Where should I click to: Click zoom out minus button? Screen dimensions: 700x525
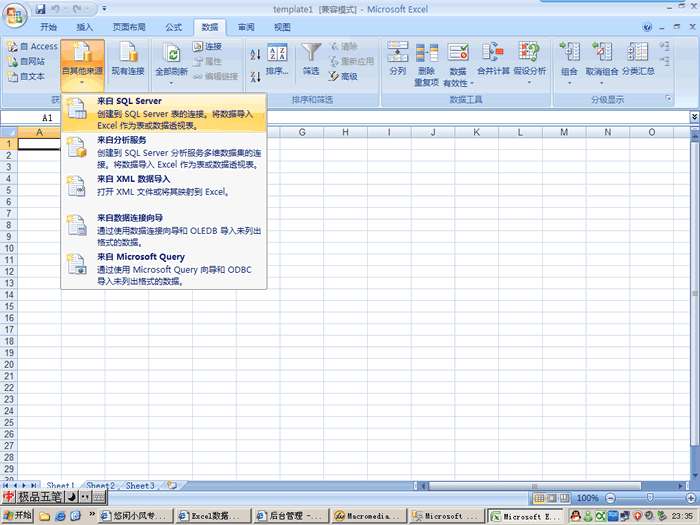point(610,498)
